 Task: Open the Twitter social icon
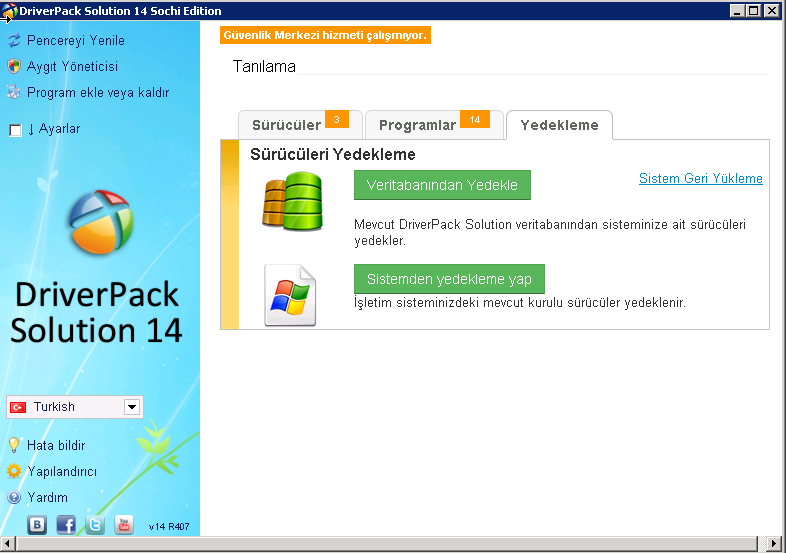pyautogui.click(x=95, y=525)
